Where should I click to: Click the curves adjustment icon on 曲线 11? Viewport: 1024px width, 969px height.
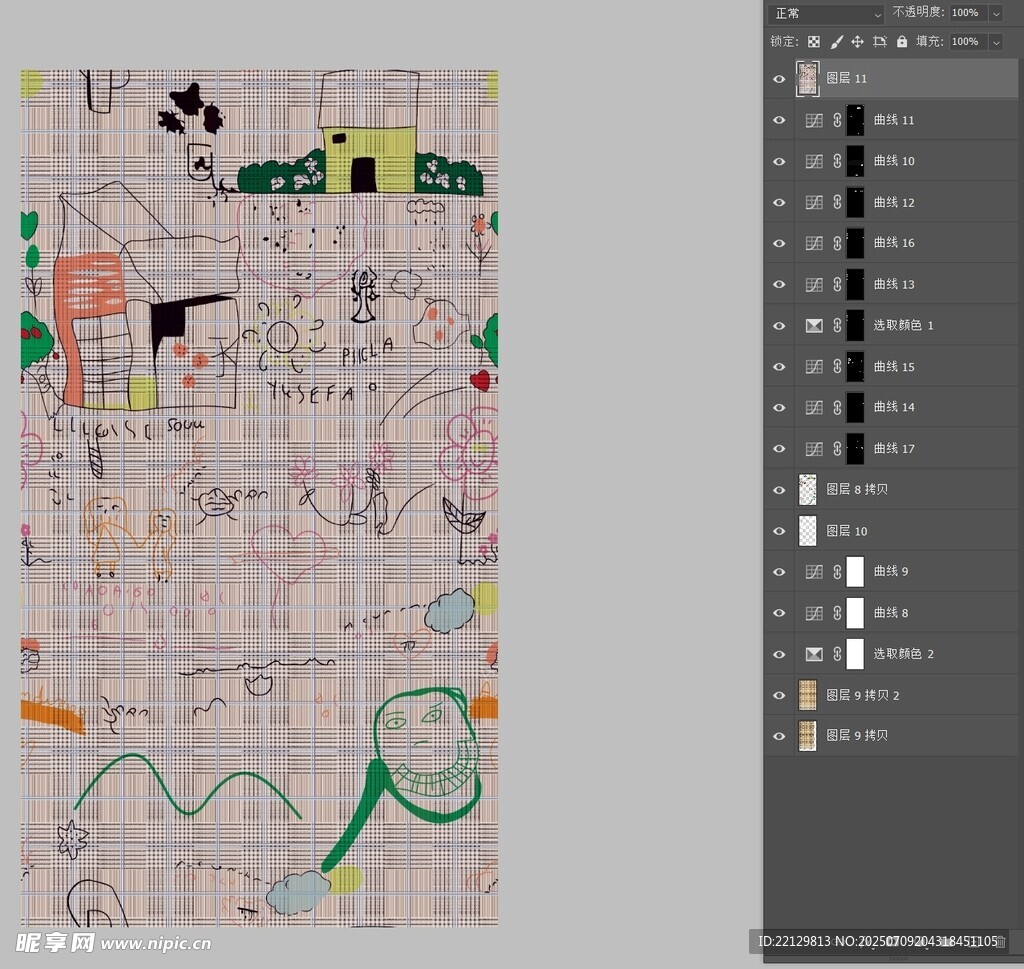814,120
